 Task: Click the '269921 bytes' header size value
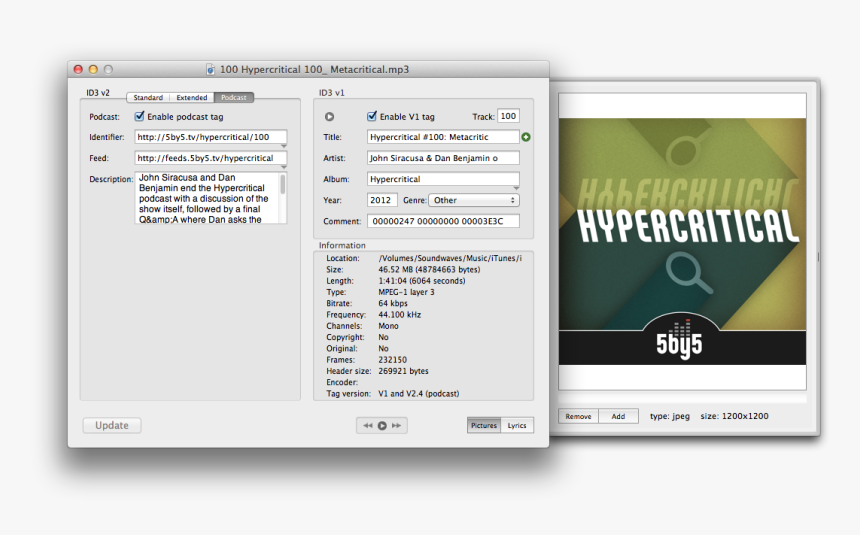coord(404,371)
